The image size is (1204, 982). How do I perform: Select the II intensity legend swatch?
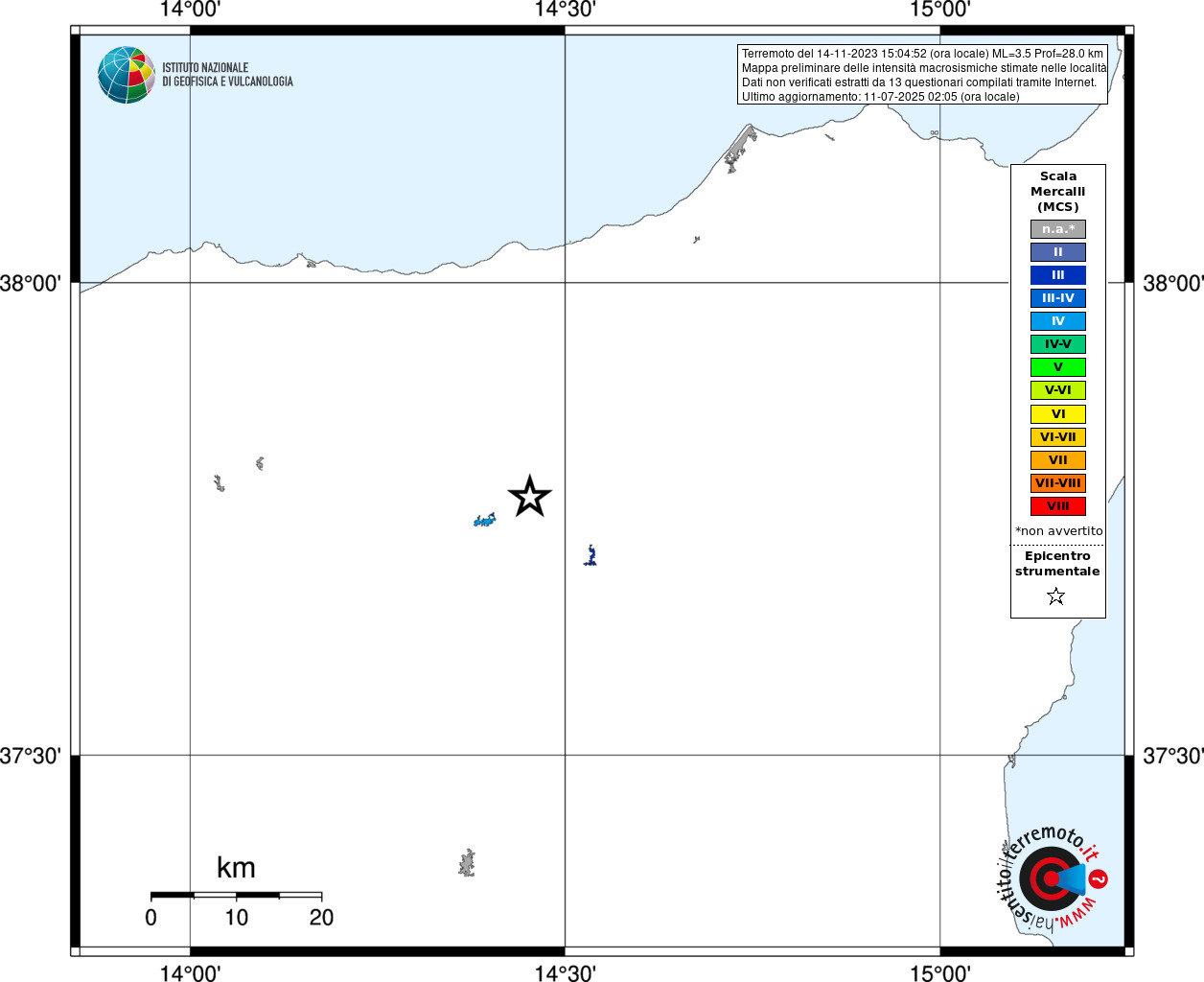tap(1058, 252)
